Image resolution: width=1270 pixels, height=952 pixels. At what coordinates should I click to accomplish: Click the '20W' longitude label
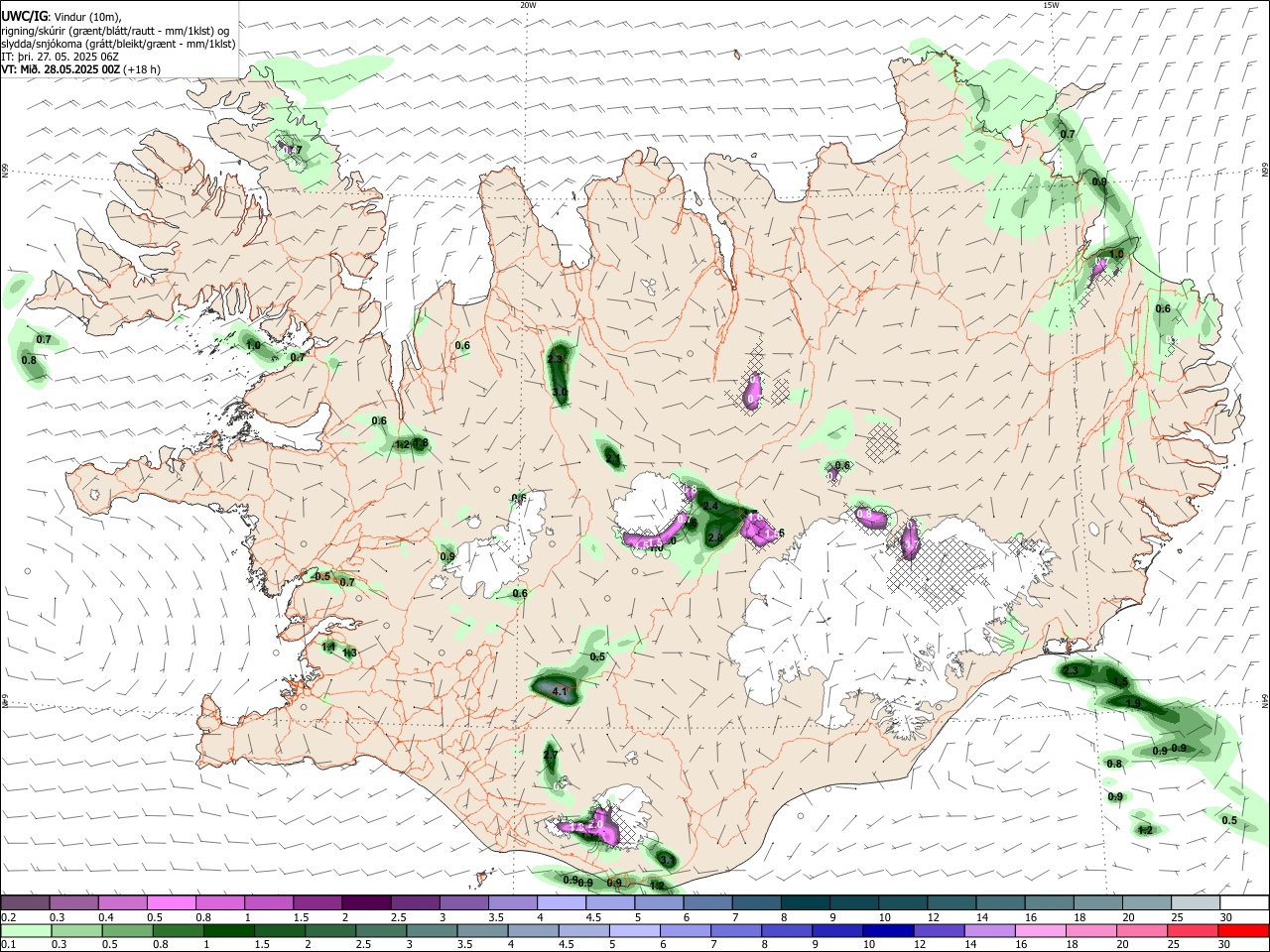pos(528,5)
